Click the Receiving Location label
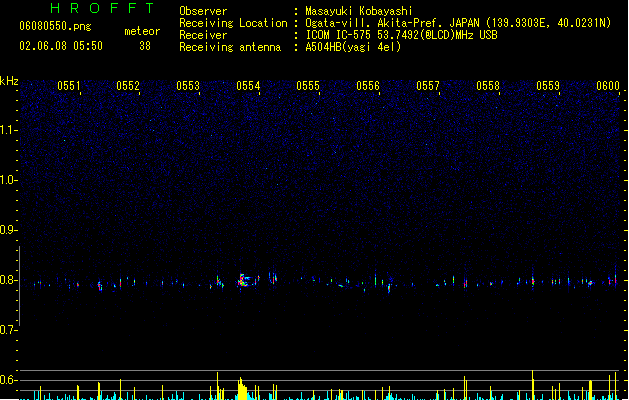Viewport: 629px width, 400px height. 233,23
